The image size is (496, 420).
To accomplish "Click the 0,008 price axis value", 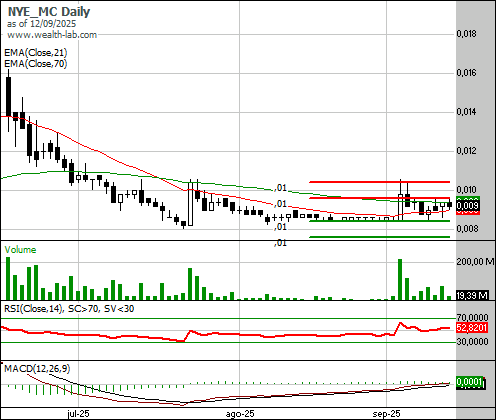I will 467,229.
